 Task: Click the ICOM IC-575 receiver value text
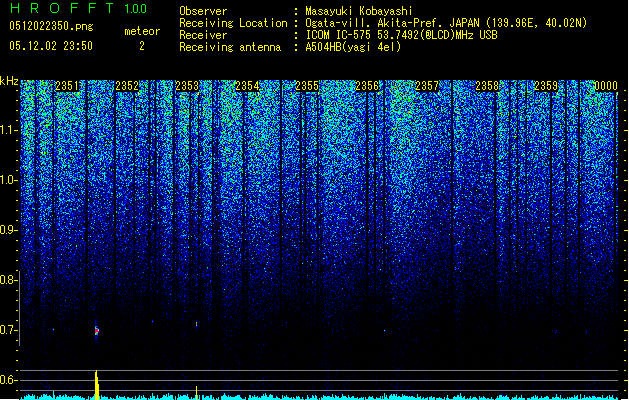(401, 35)
